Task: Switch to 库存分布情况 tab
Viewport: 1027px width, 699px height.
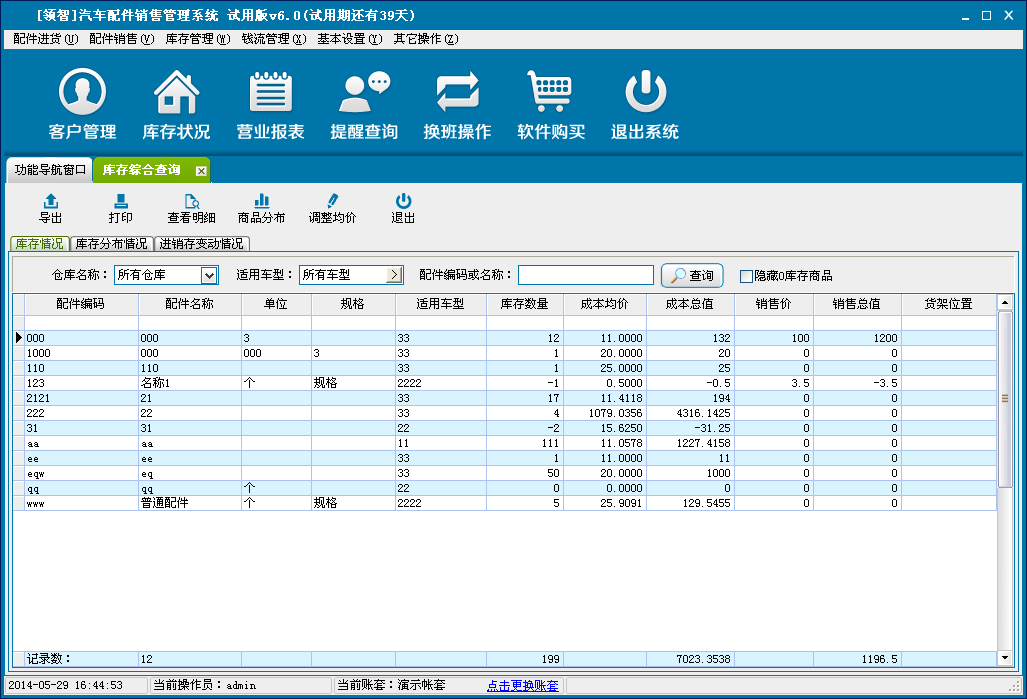Action: click(x=111, y=243)
